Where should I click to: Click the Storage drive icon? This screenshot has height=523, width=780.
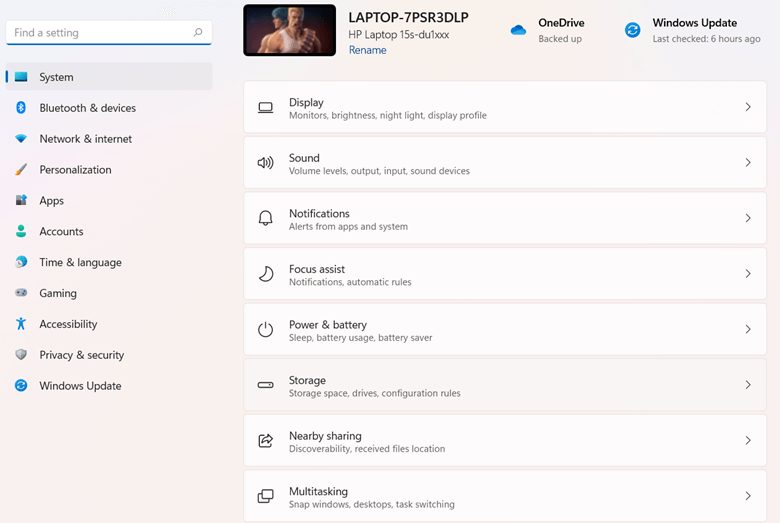[266, 385]
